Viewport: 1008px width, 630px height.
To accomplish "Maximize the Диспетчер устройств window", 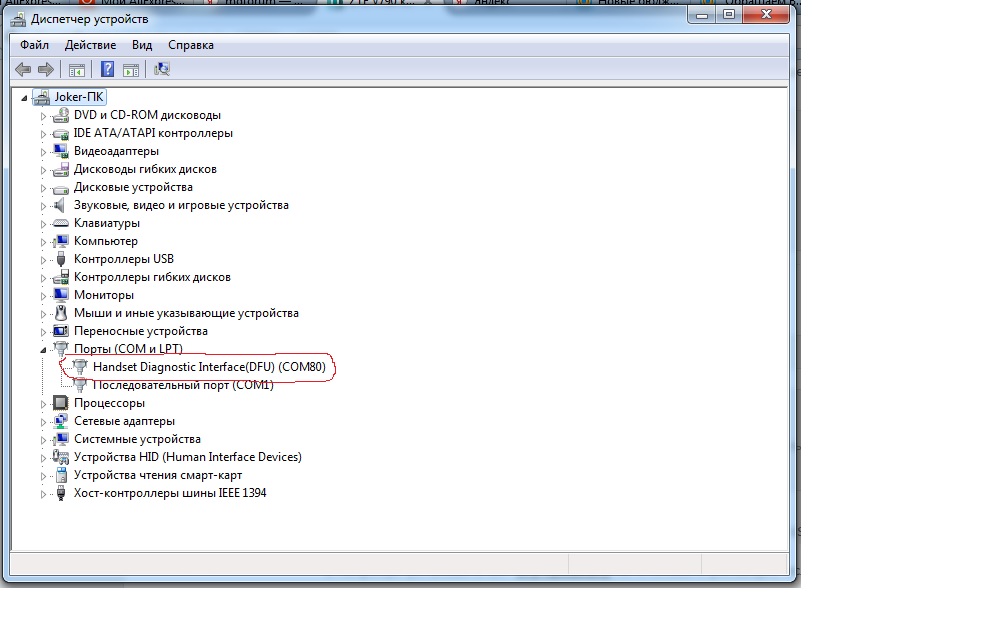I will pyautogui.click(x=729, y=14).
